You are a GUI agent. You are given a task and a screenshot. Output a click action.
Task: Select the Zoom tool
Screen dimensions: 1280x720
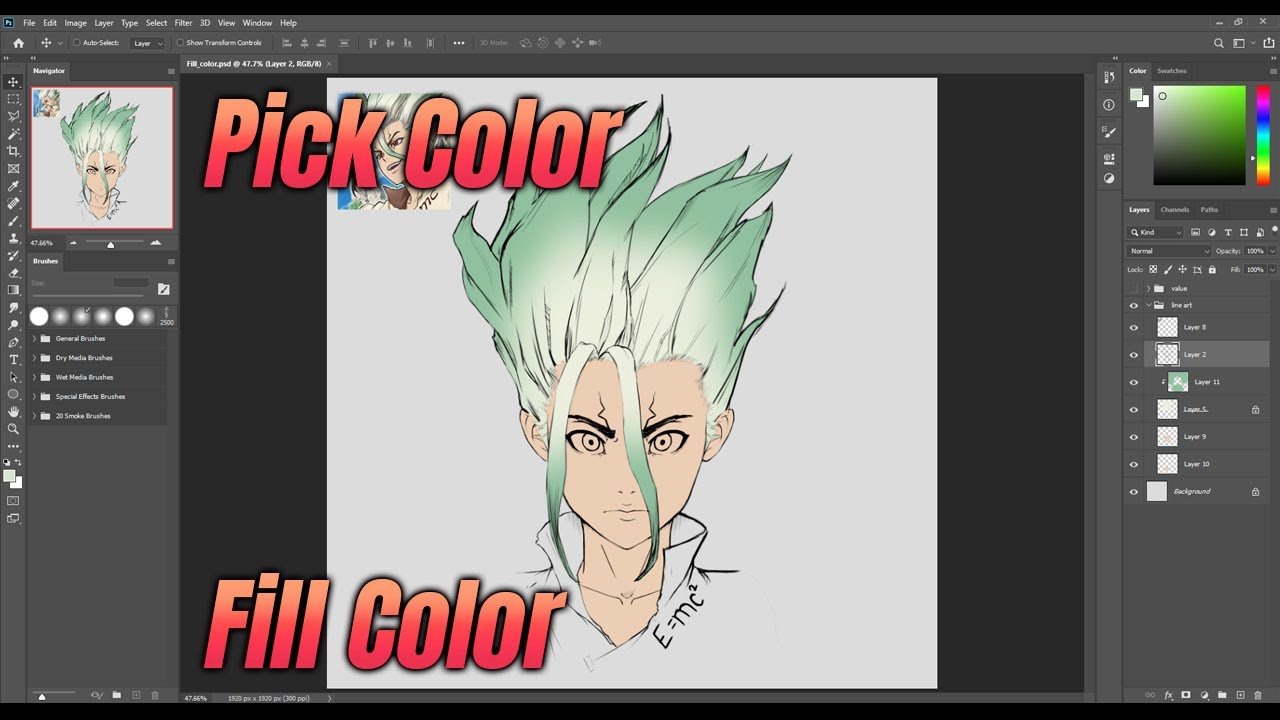point(13,429)
